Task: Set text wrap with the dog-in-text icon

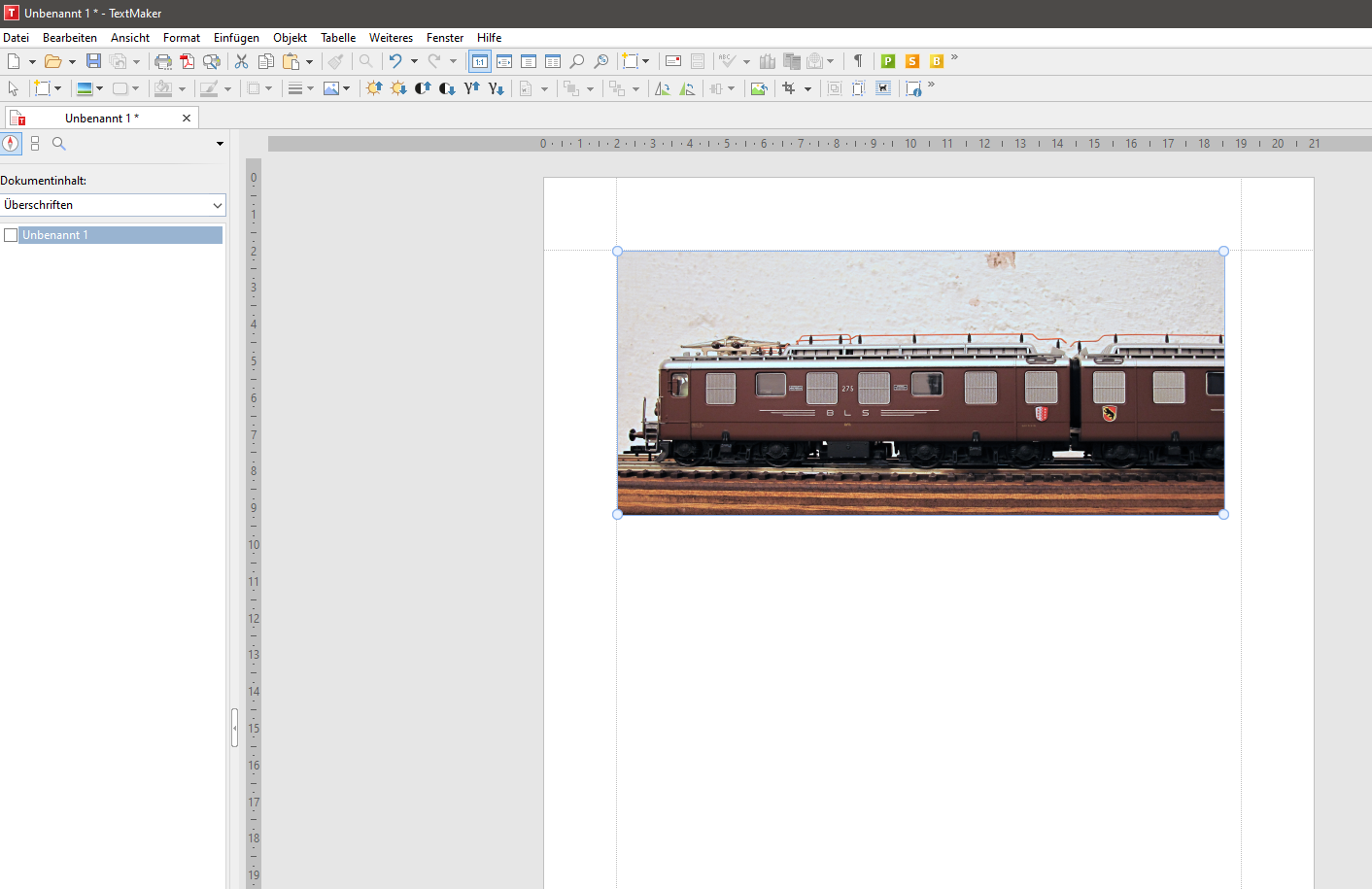Action: (x=883, y=88)
